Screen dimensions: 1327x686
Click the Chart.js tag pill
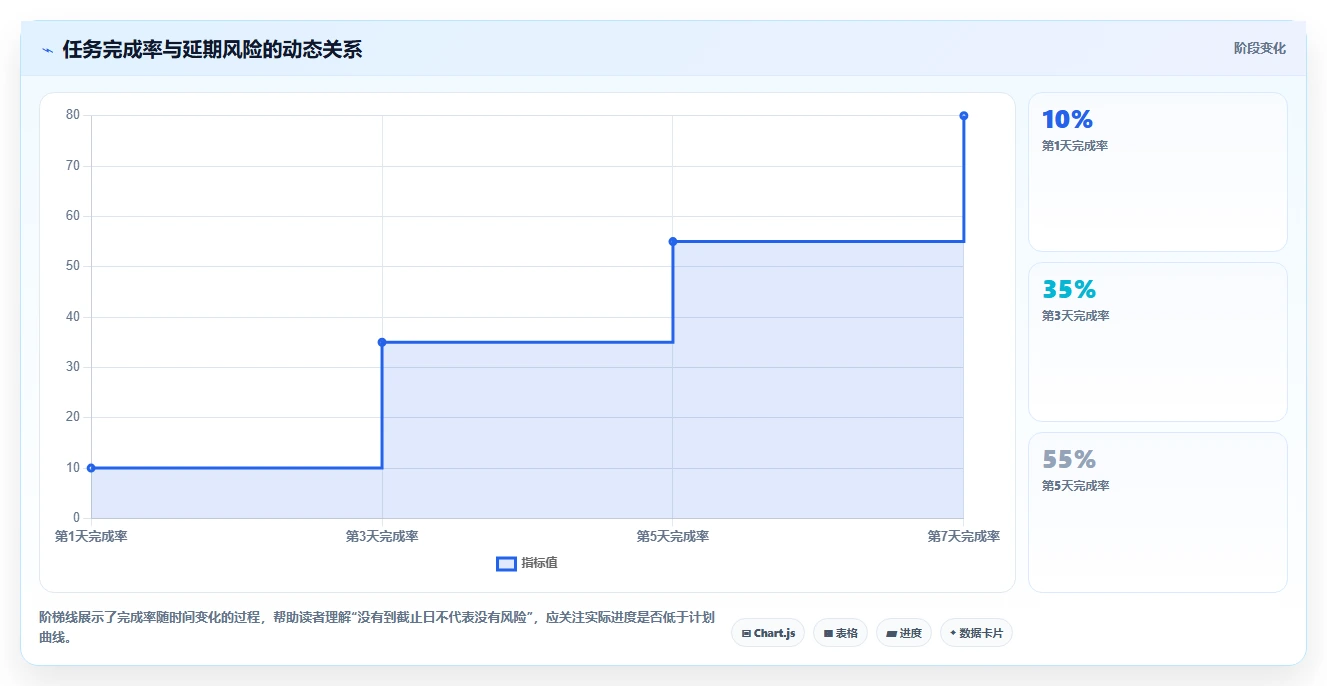point(768,633)
